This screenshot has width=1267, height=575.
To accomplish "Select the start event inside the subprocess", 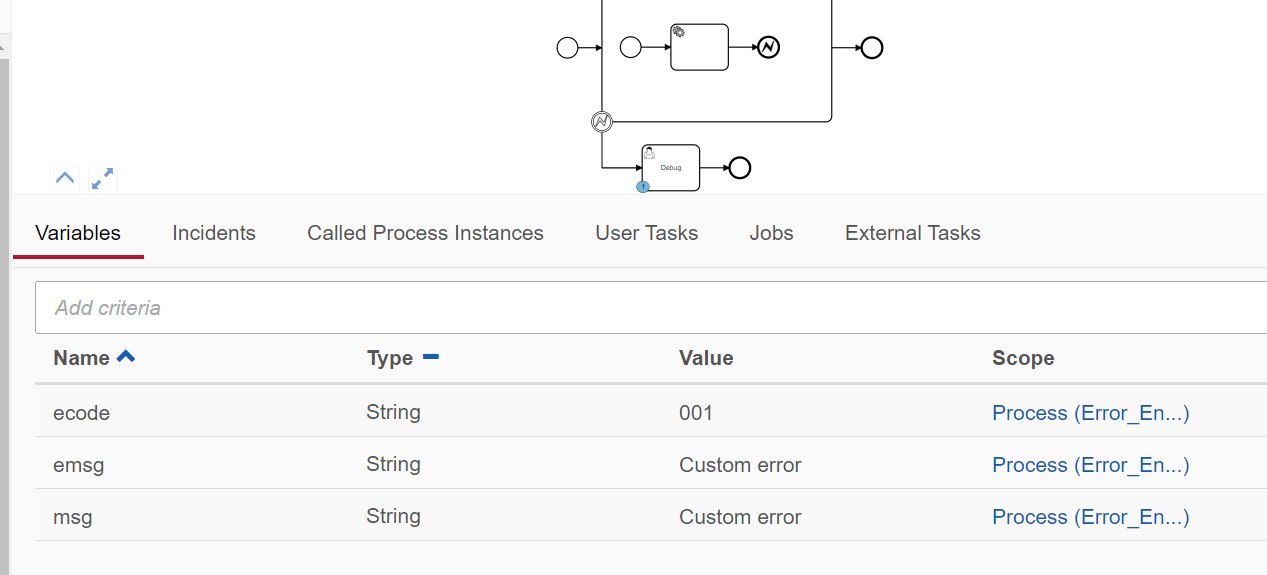I will pyautogui.click(x=630, y=47).
